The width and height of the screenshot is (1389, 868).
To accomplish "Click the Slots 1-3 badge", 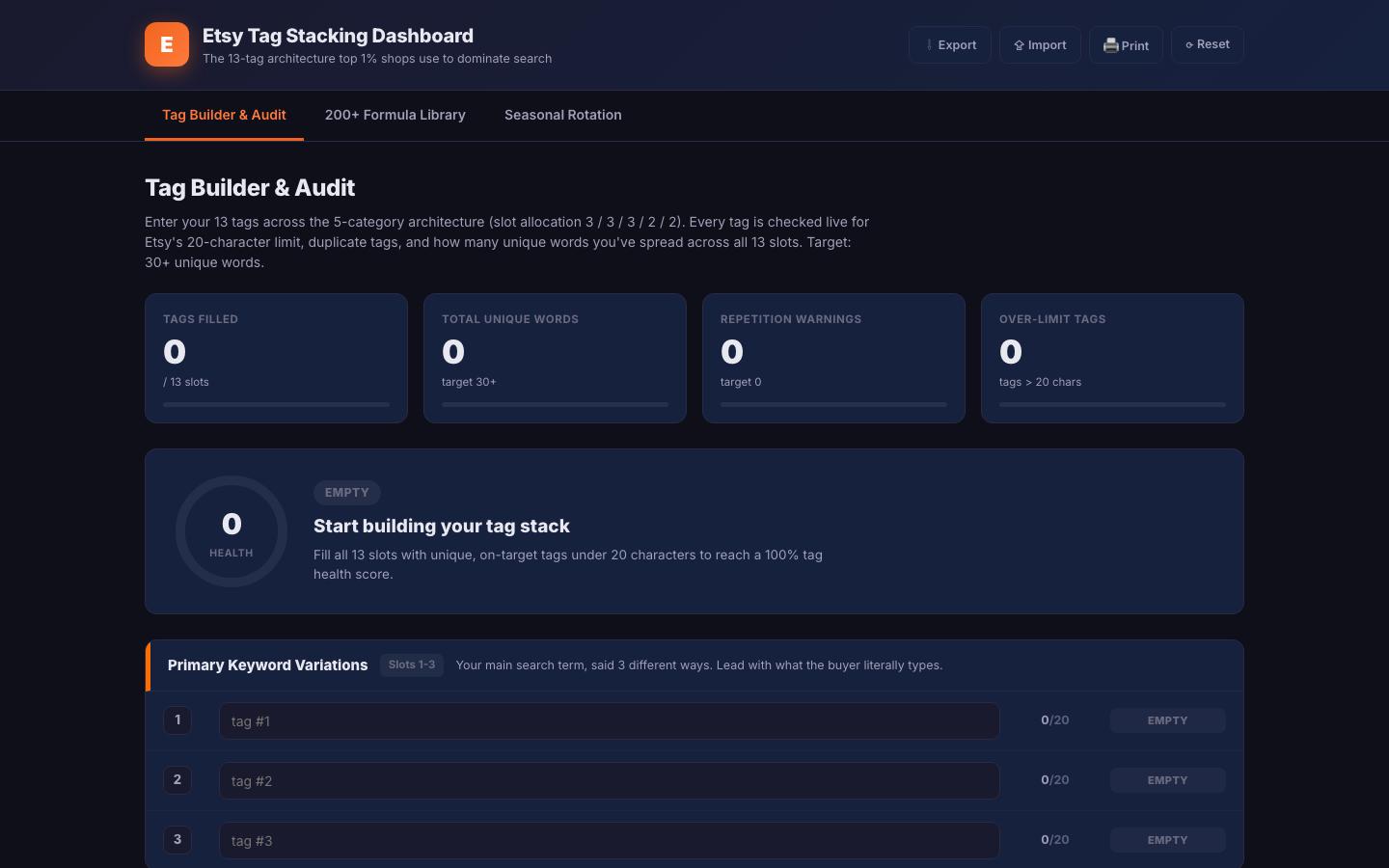I will (x=412, y=665).
